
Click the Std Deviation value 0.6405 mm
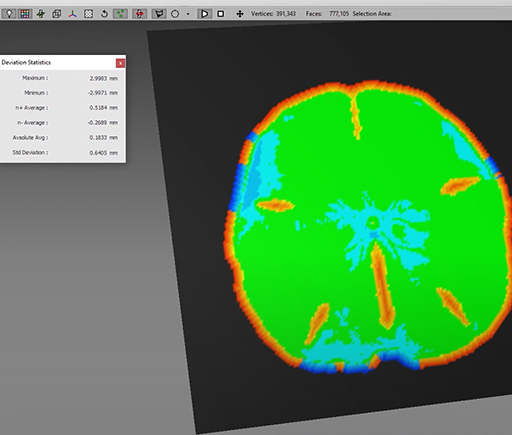[x=104, y=153]
